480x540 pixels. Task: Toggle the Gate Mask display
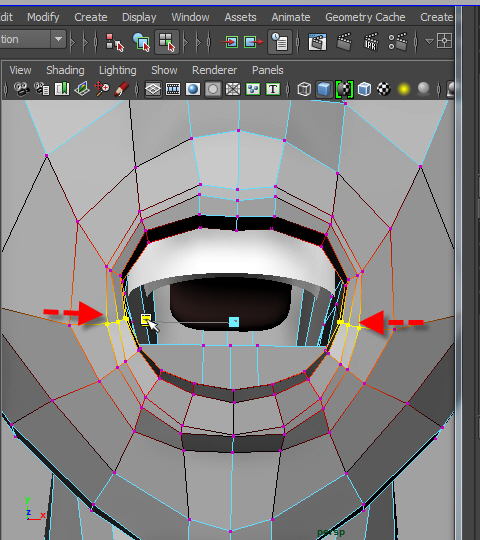[213, 90]
